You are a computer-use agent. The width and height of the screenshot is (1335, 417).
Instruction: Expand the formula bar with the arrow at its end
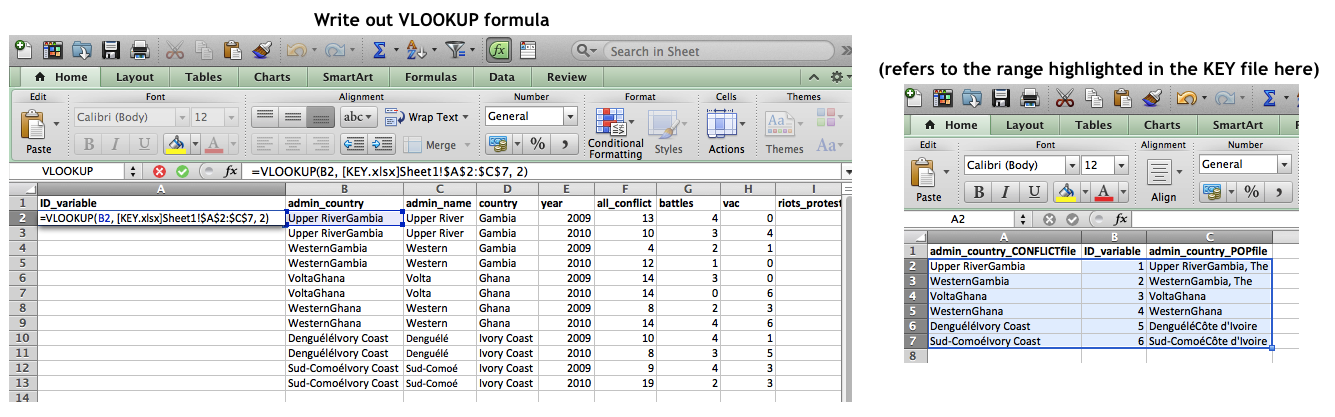[848, 171]
